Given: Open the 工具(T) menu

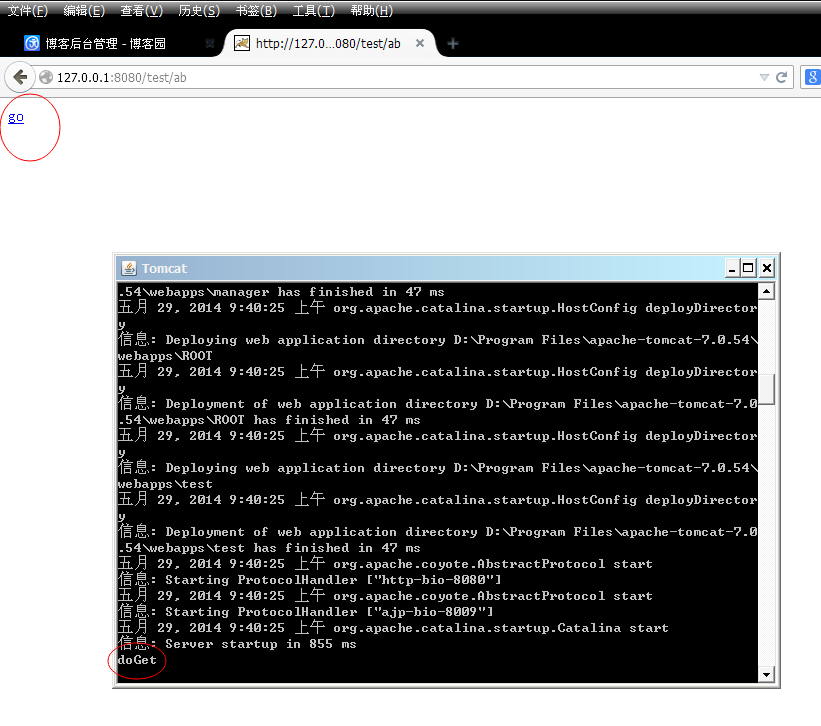Looking at the screenshot, I should (x=314, y=10).
